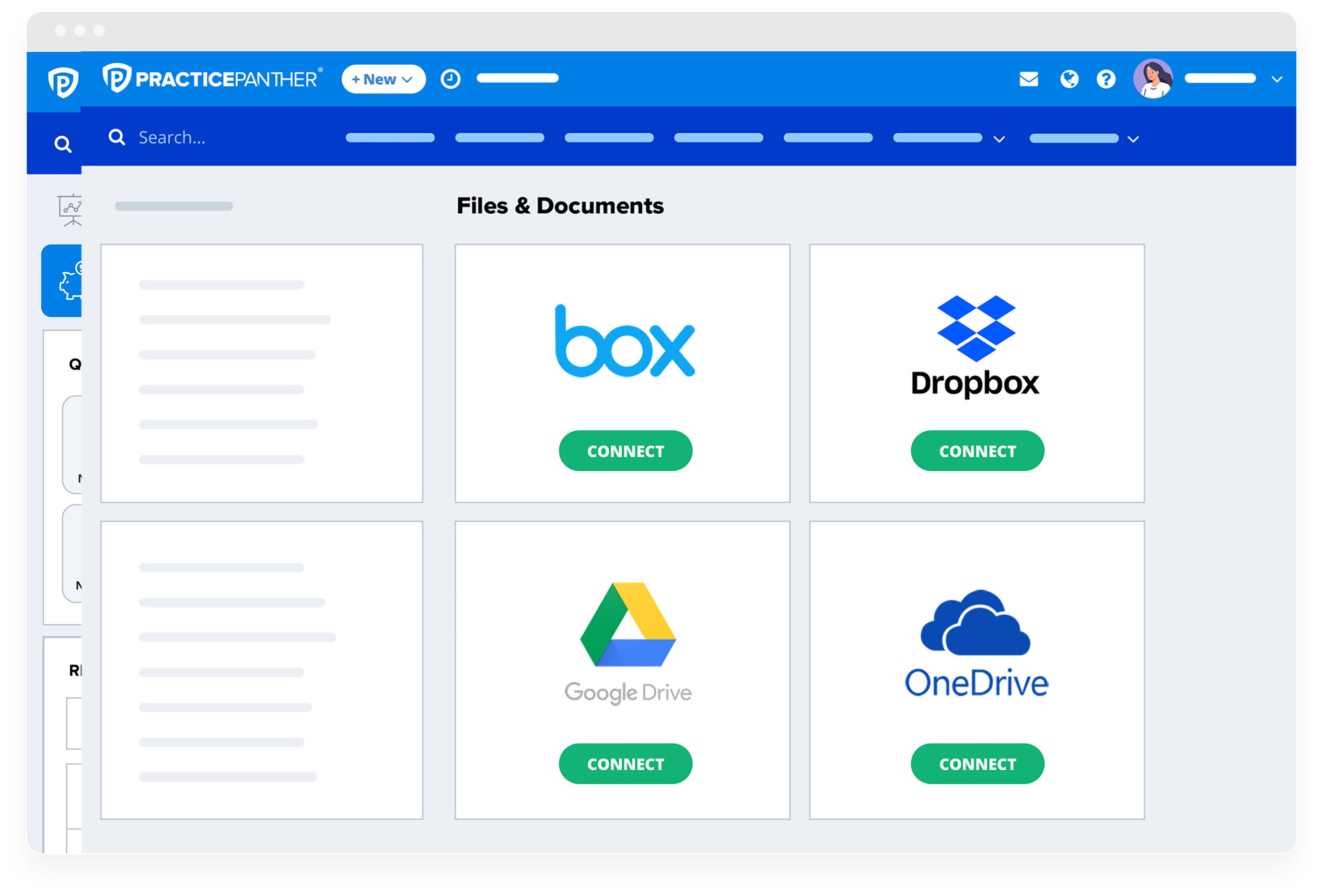
Task: Connect the OneDrive integration
Action: (977, 763)
